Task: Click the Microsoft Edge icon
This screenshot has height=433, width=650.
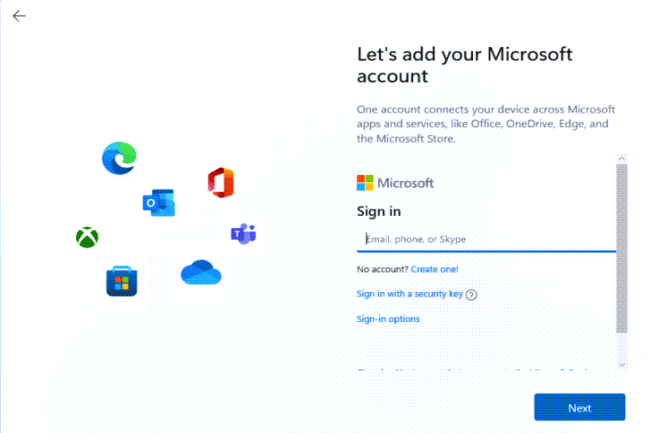Action: point(119,158)
